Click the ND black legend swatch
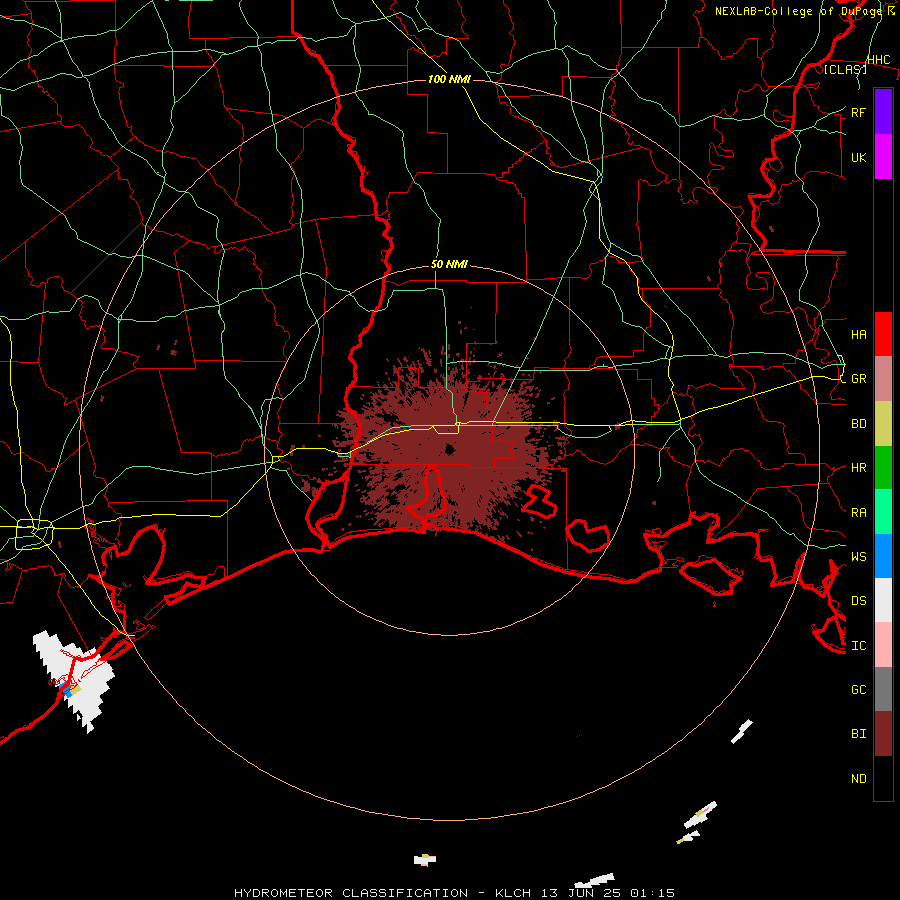This screenshot has height=900, width=900. pyautogui.click(x=883, y=778)
